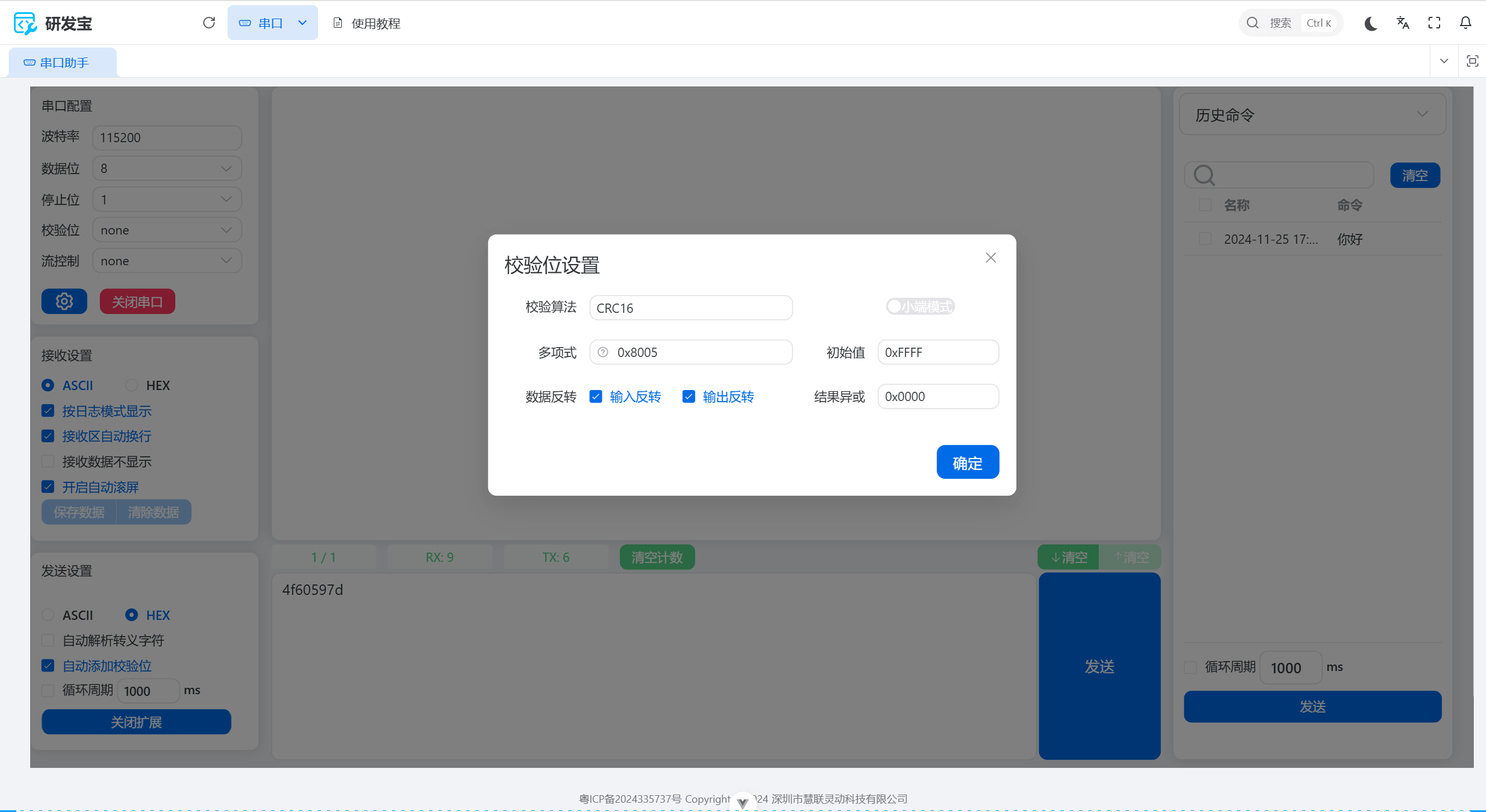This screenshot has width=1486, height=812.
Task: Click the tab content maximize icon
Action: click(x=1473, y=61)
